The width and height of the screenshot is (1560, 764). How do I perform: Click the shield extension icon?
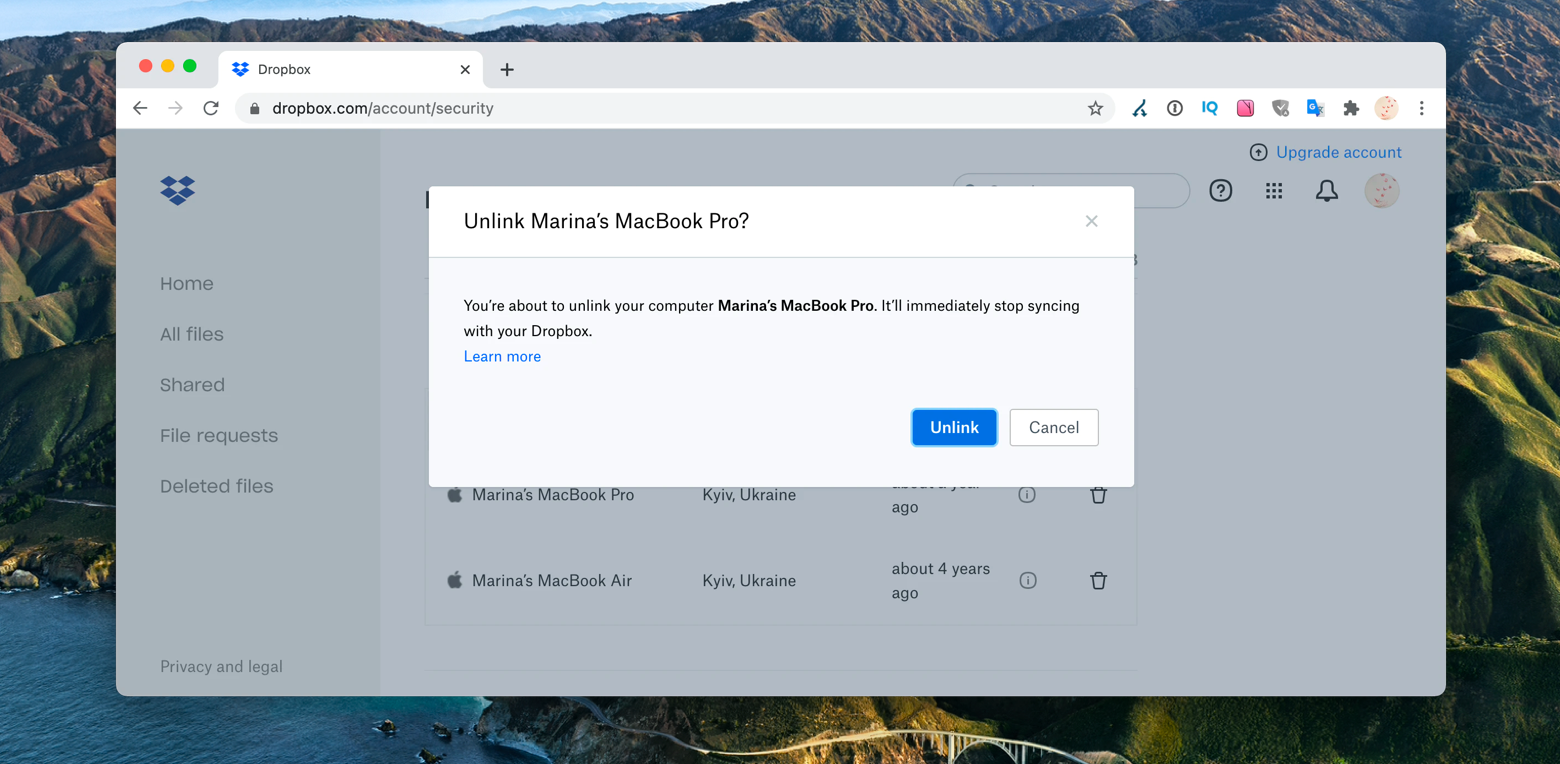coord(1280,108)
